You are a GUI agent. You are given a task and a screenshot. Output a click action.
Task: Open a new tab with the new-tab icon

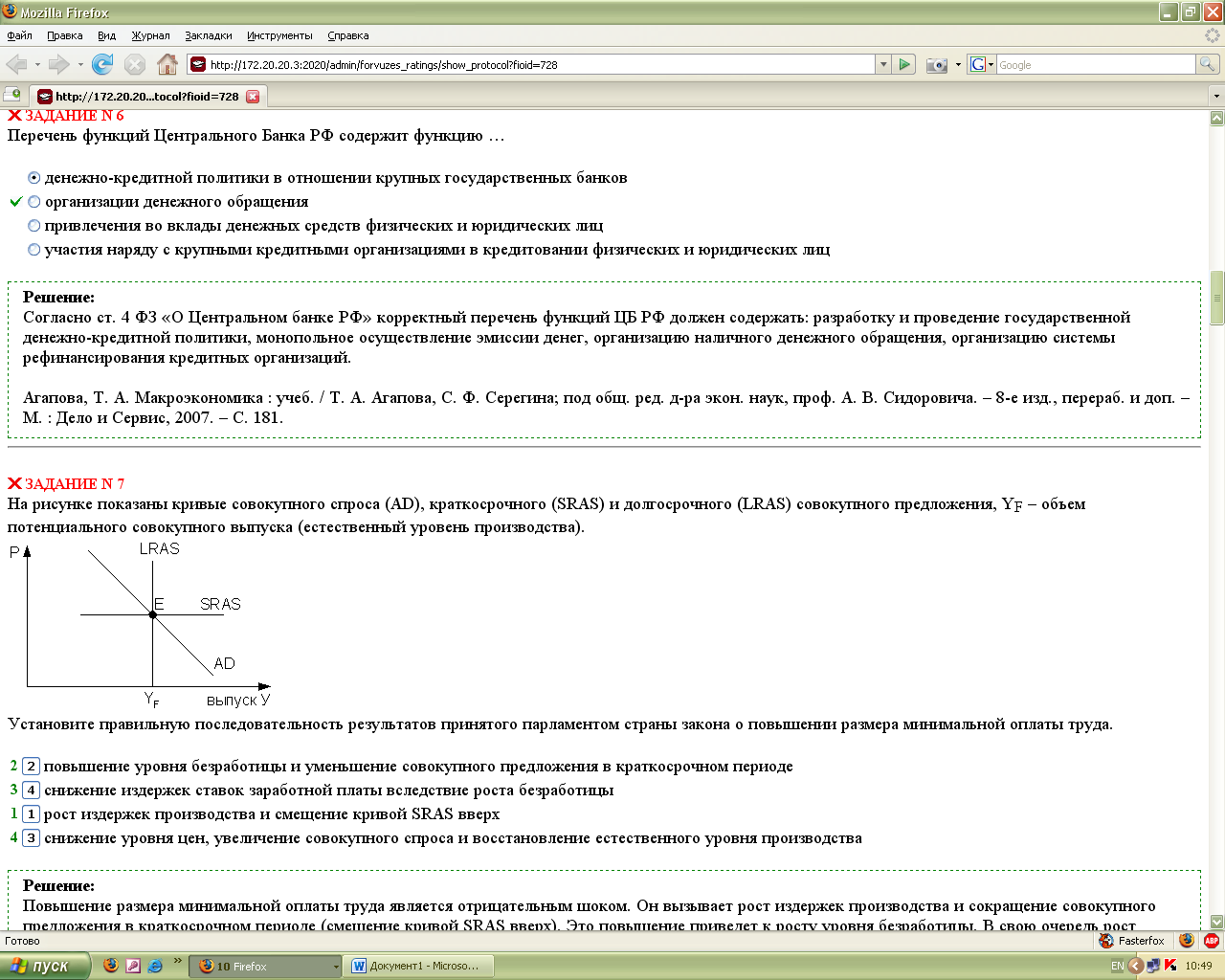click(12, 95)
